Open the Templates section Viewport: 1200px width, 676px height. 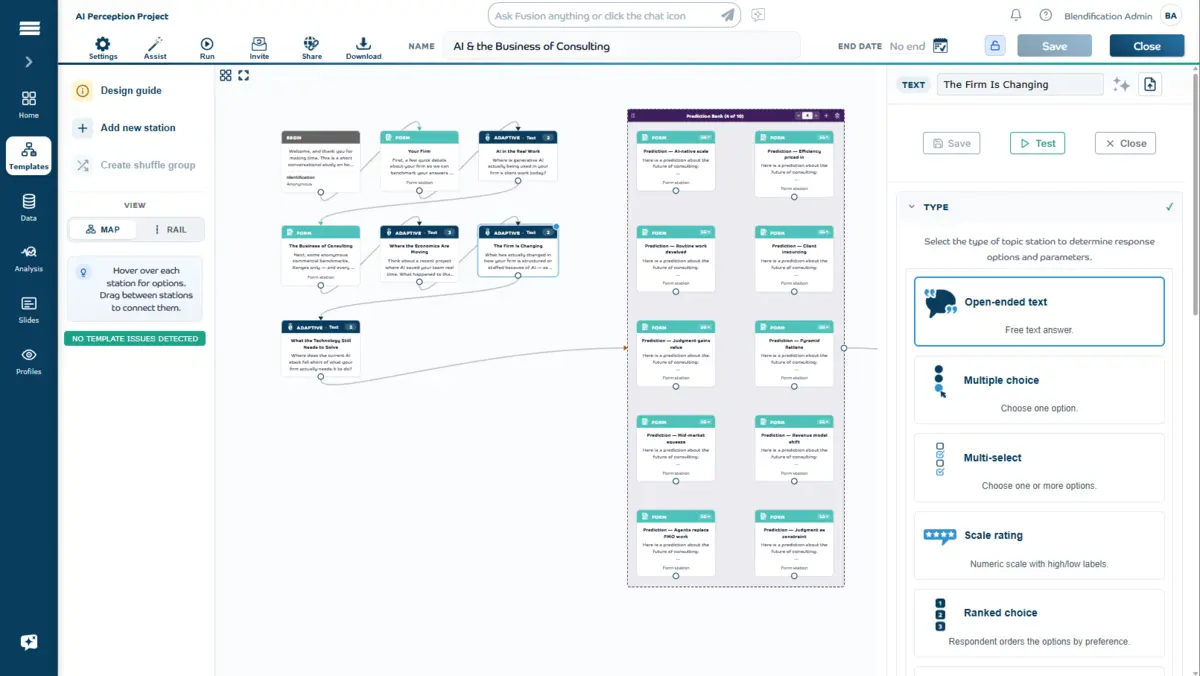[29, 156]
